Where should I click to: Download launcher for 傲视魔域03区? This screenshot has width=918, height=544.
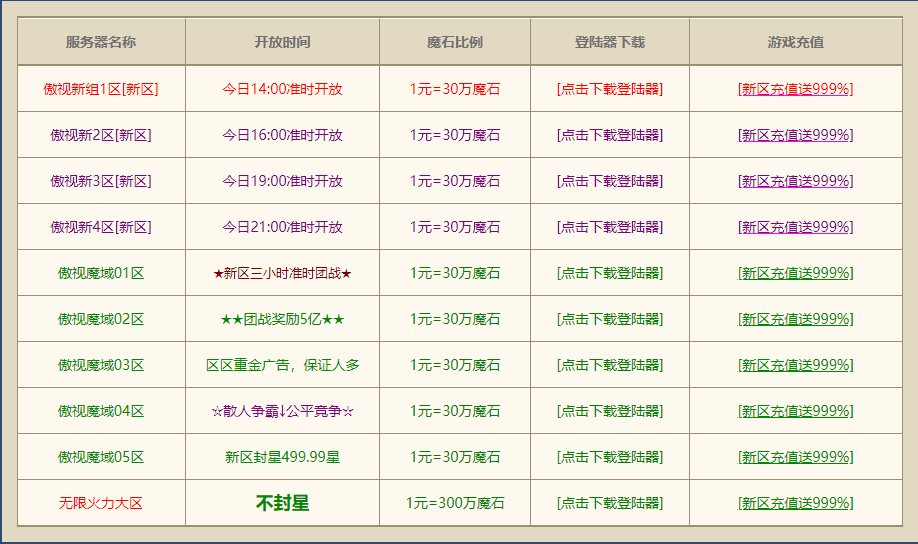[609, 365]
